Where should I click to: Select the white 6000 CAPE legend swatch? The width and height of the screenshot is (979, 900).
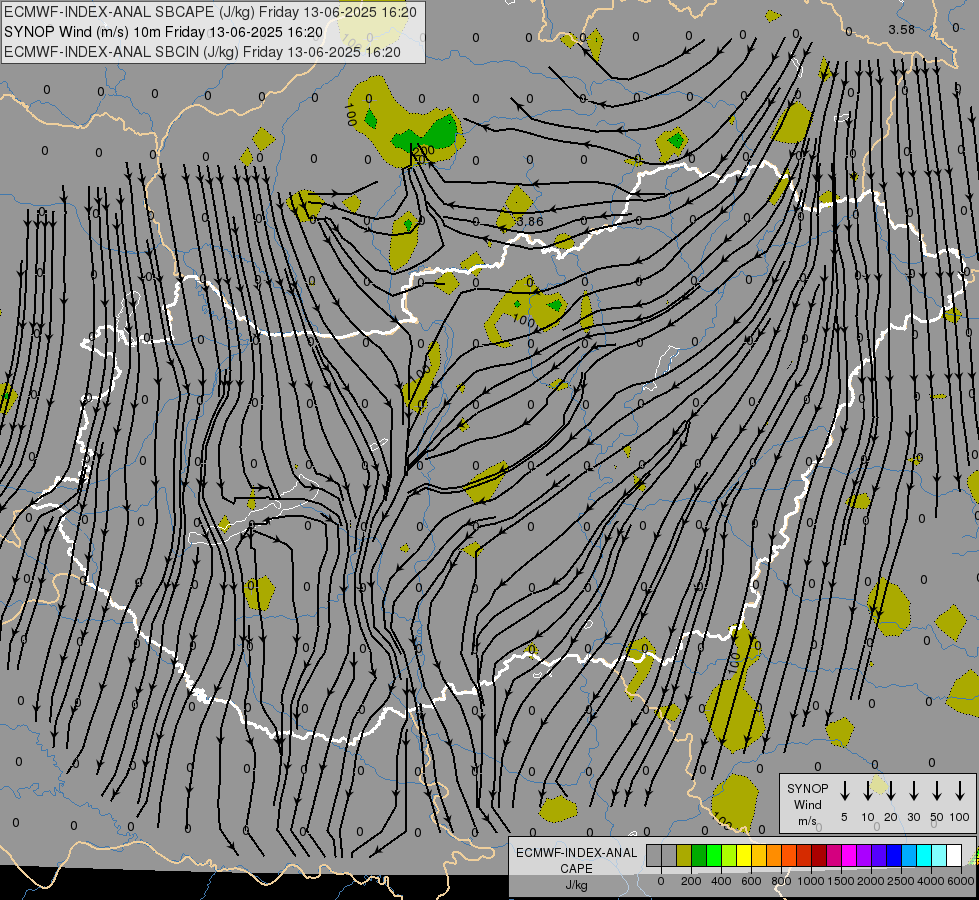953,855
